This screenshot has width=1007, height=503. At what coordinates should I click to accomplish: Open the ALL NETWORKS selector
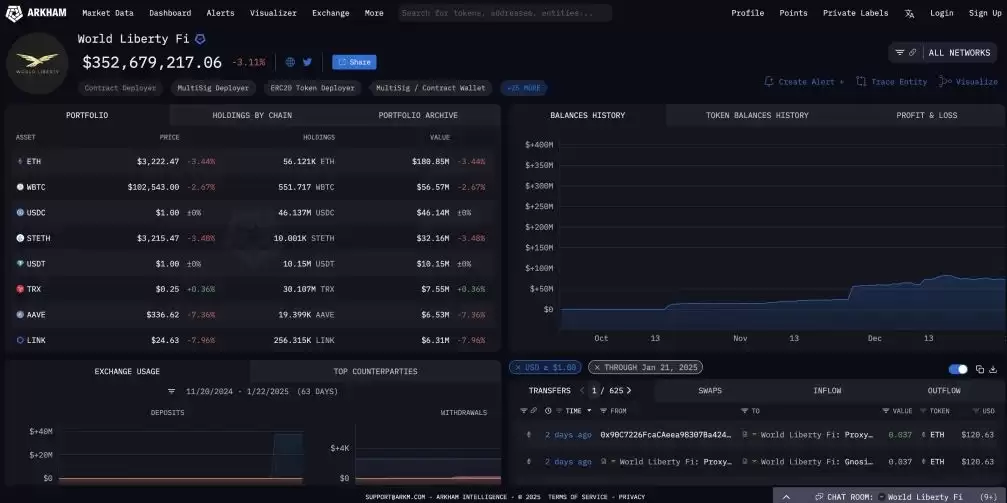coord(958,52)
